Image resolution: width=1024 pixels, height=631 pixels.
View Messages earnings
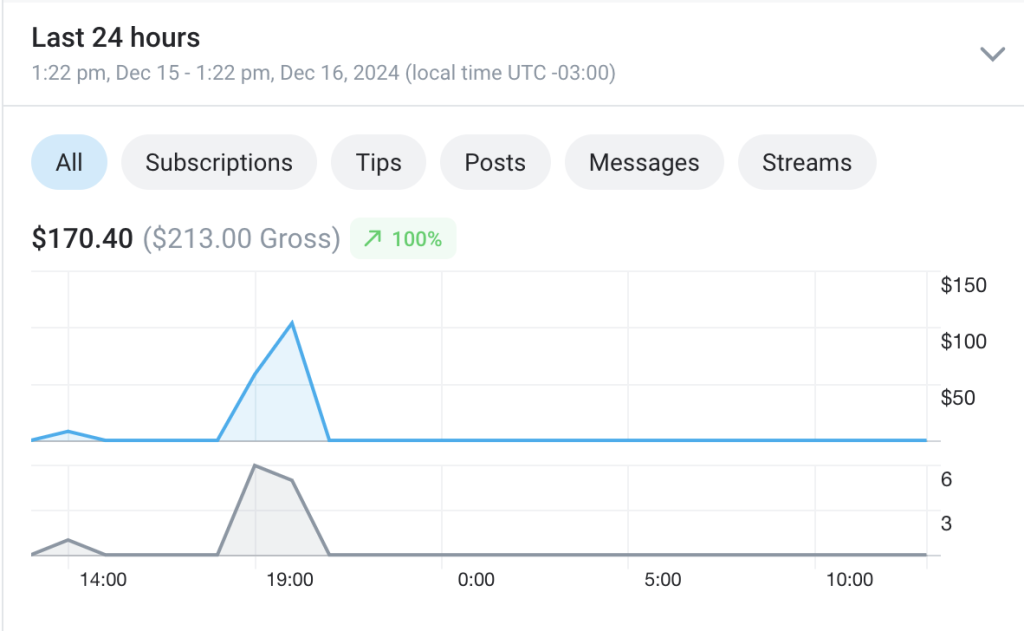644,162
